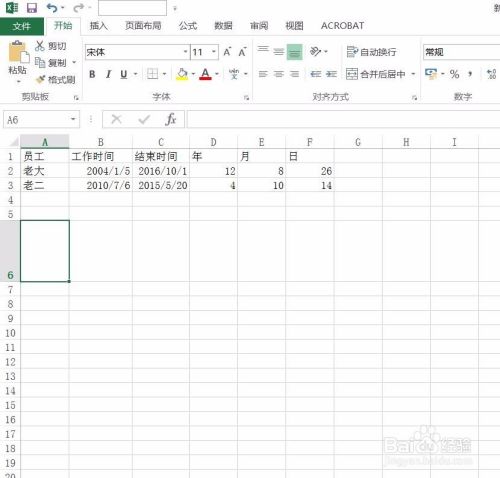Open the font name dropdown 宋体
The height and width of the screenshot is (478, 500).
(x=185, y=52)
